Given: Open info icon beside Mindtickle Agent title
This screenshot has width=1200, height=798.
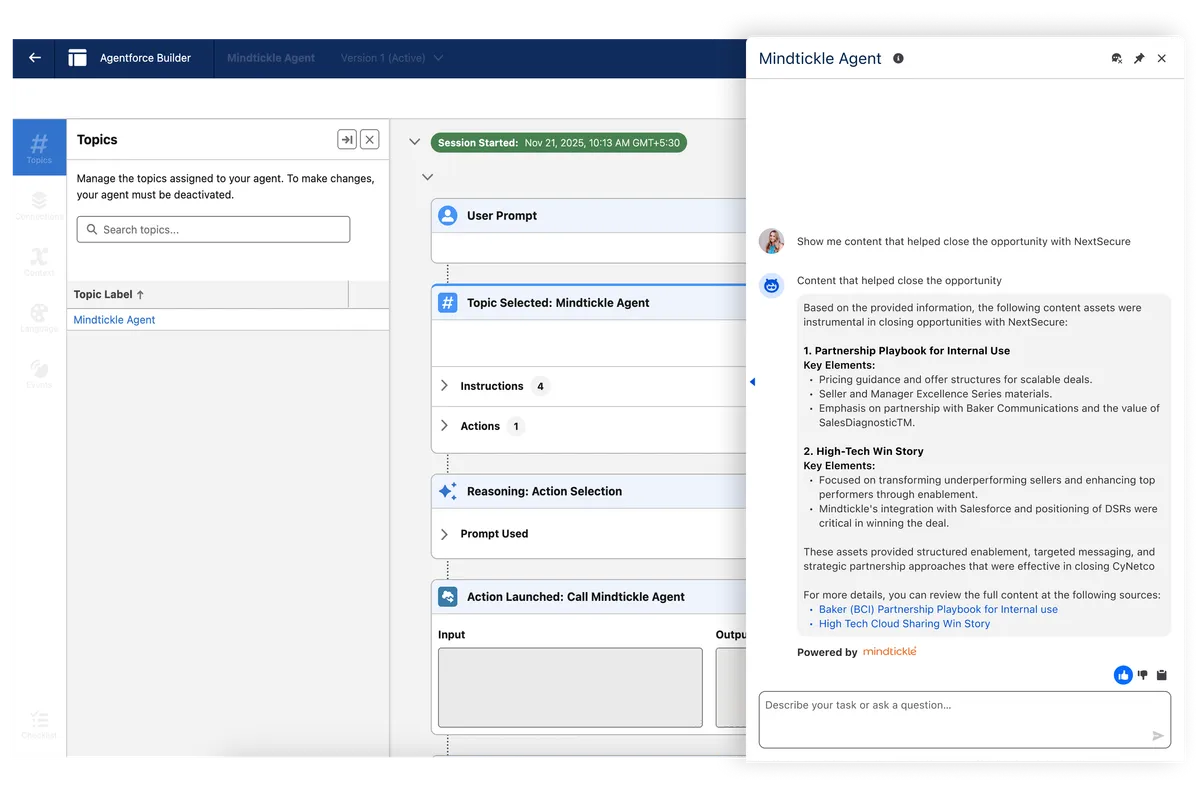Looking at the screenshot, I should (898, 58).
